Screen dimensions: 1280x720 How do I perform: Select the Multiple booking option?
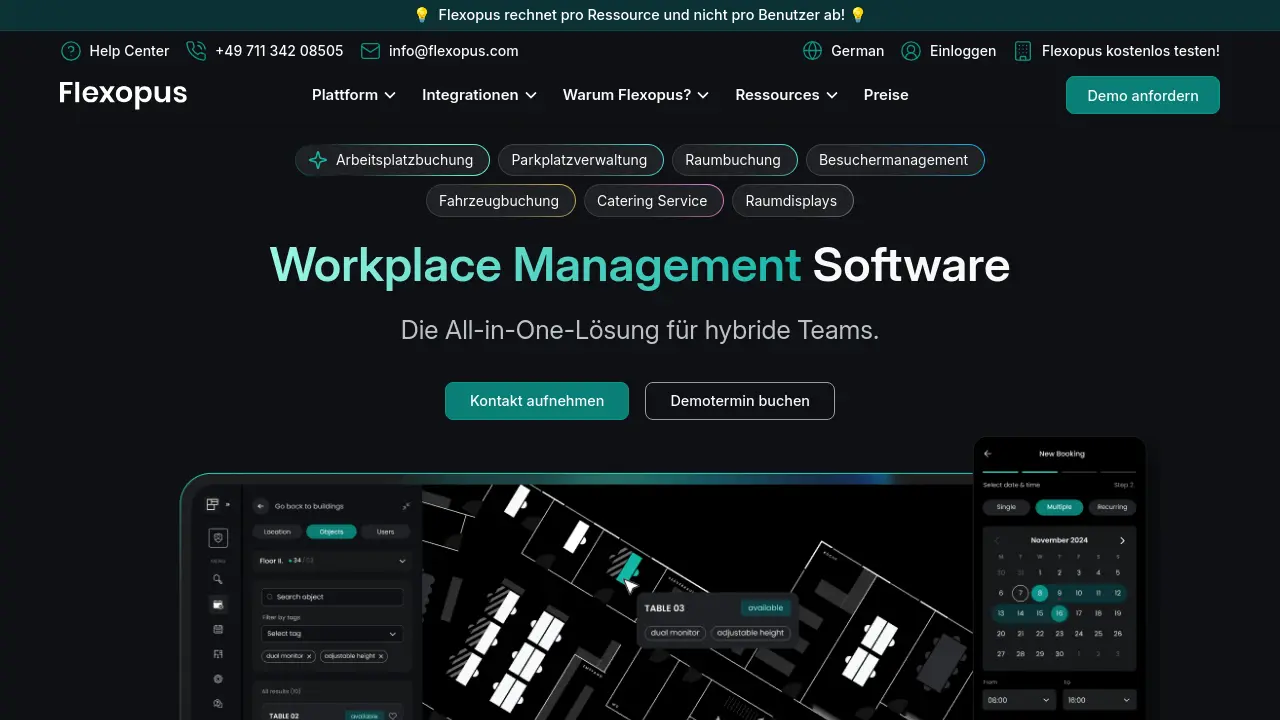1059,507
